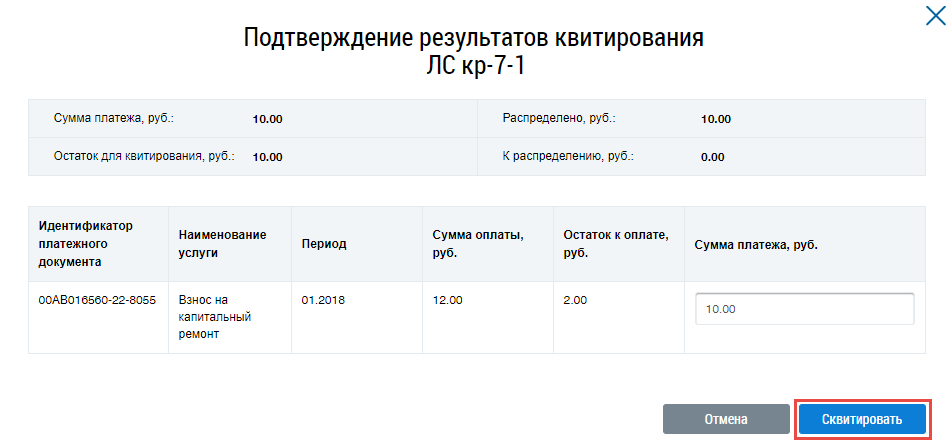Screen dimensions: 951x448
Task: Click the 12.00 payment sum cell
Action: [447, 300]
